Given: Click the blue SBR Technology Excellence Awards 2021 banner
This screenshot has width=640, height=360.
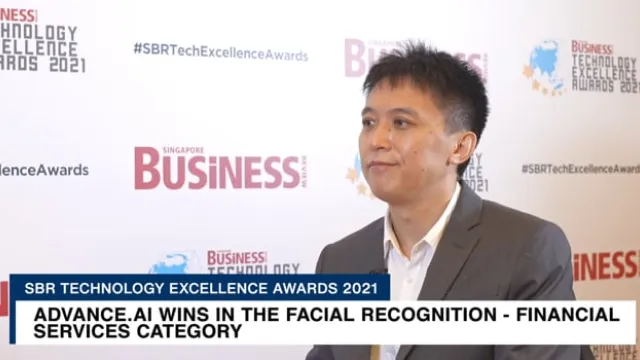Looking at the screenshot, I should click(x=200, y=288).
